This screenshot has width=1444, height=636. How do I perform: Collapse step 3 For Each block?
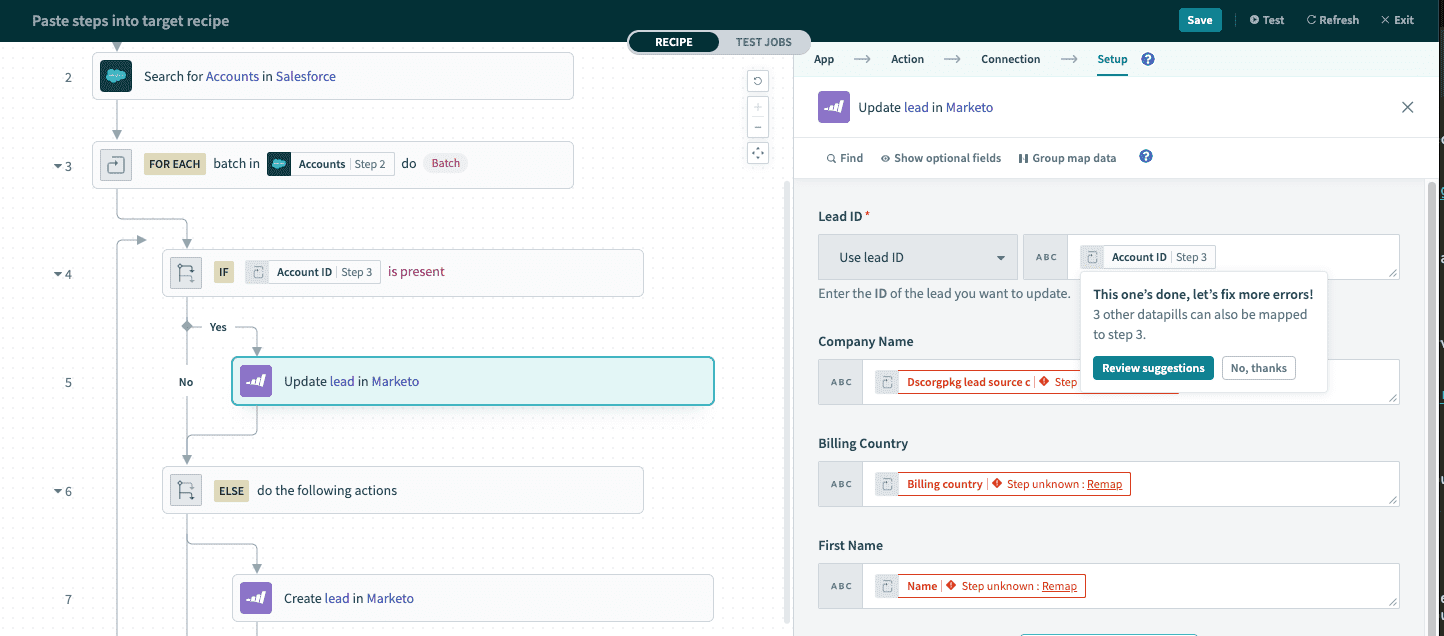(58, 166)
